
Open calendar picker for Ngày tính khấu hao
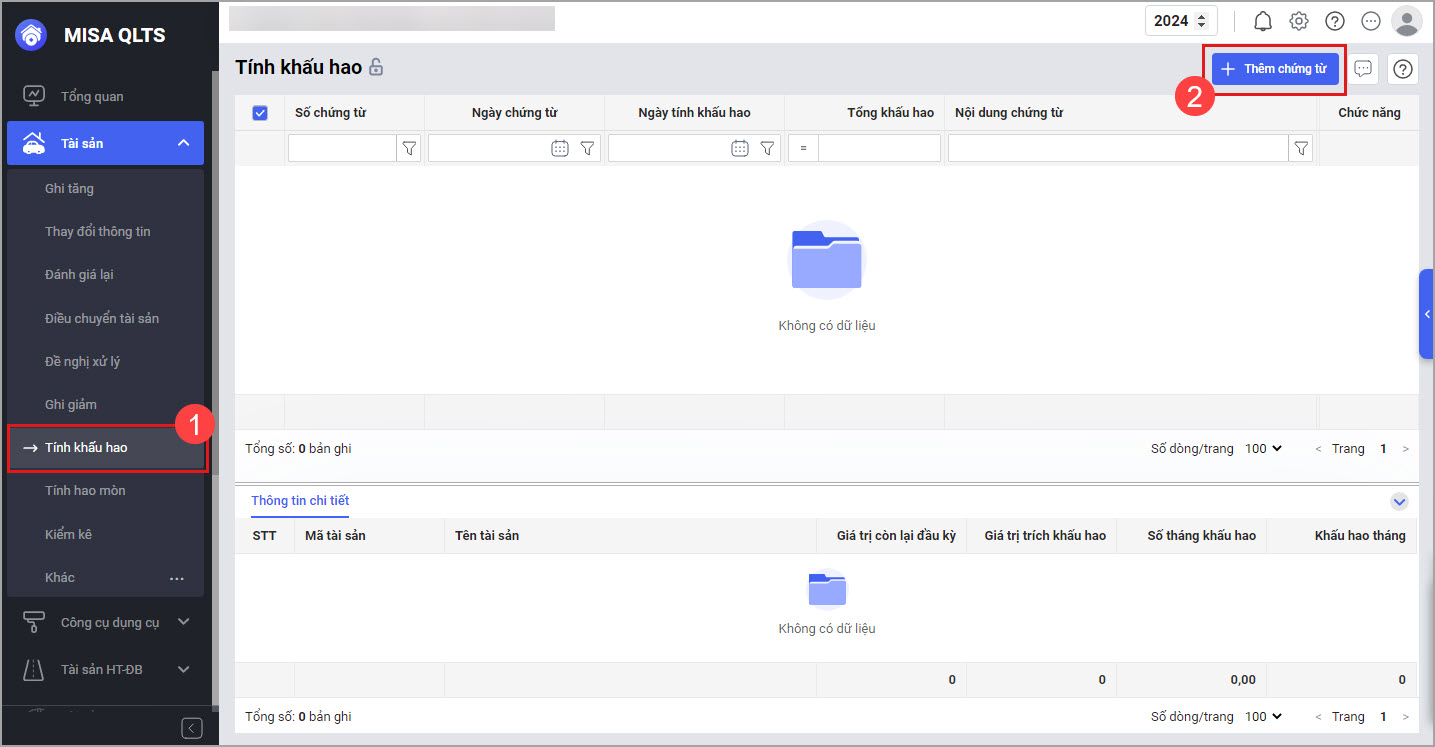[x=740, y=148]
